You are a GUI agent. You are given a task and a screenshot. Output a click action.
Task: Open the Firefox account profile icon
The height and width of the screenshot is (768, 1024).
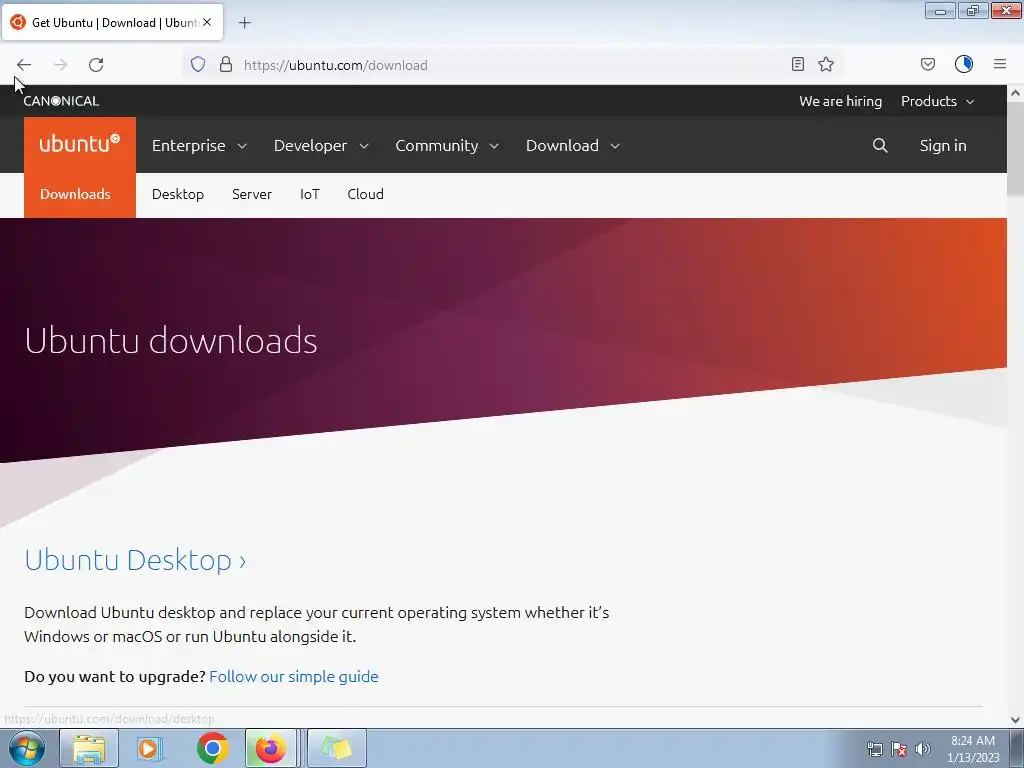click(x=964, y=64)
